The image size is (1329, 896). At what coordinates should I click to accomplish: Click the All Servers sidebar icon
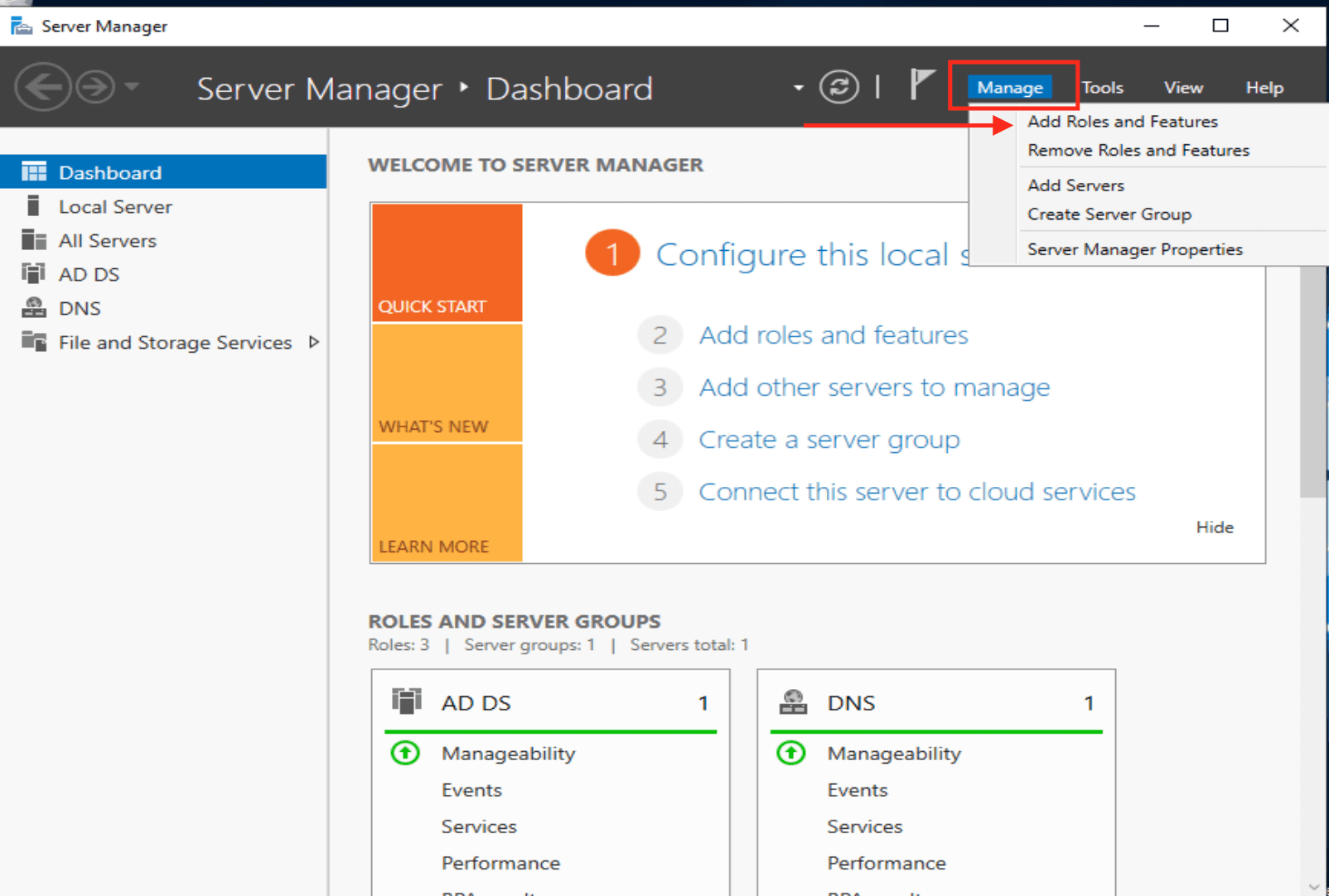[33, 240]
